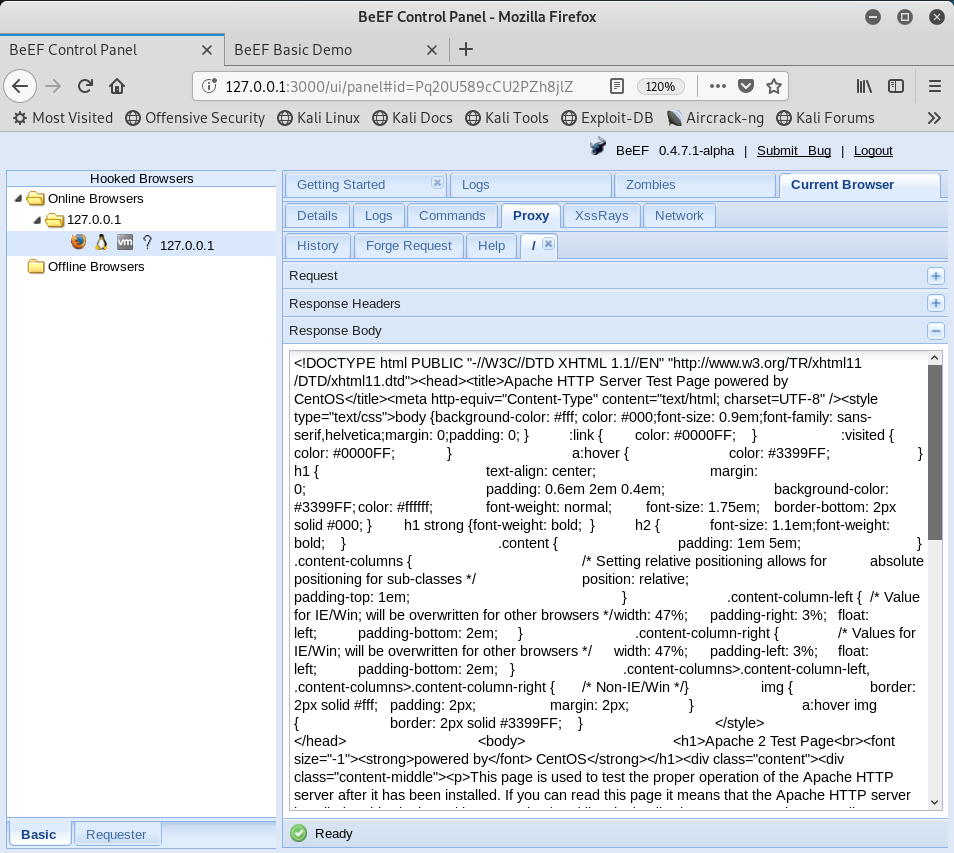Open the Firefox library icon
954x853 pixels.
864,86
